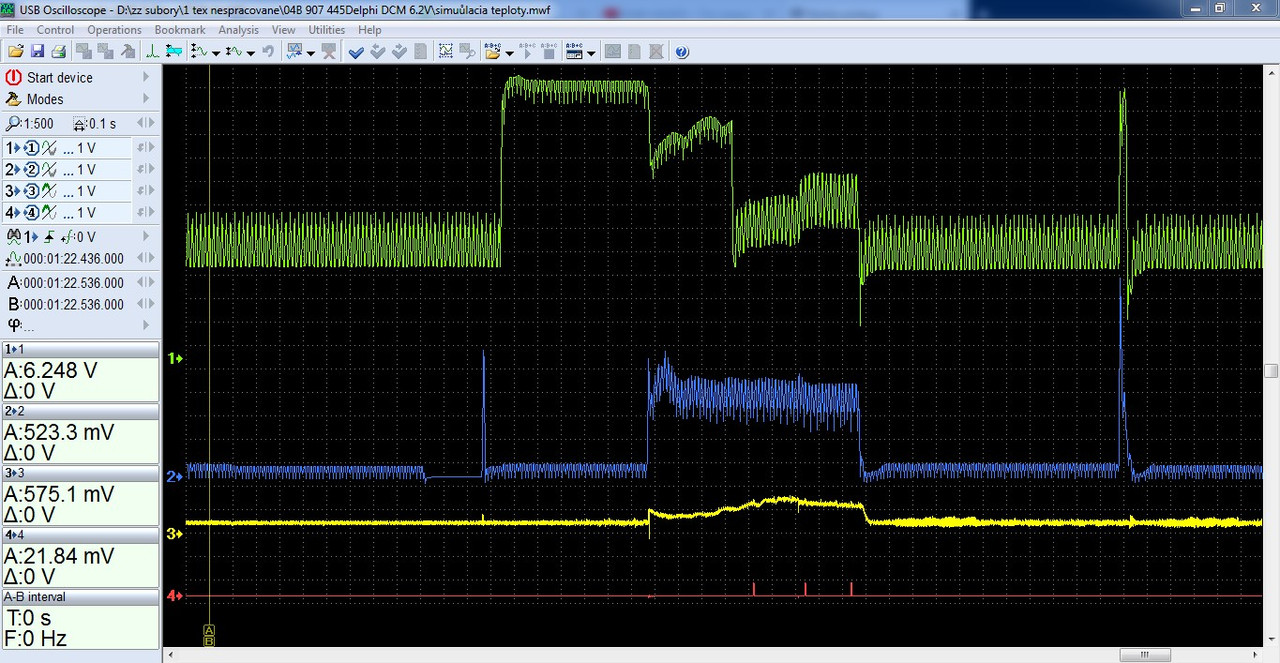Open a file with the folder icon
Image resolution: width=1280 pixels, height=663 pixels.
[x=16, y=51]
